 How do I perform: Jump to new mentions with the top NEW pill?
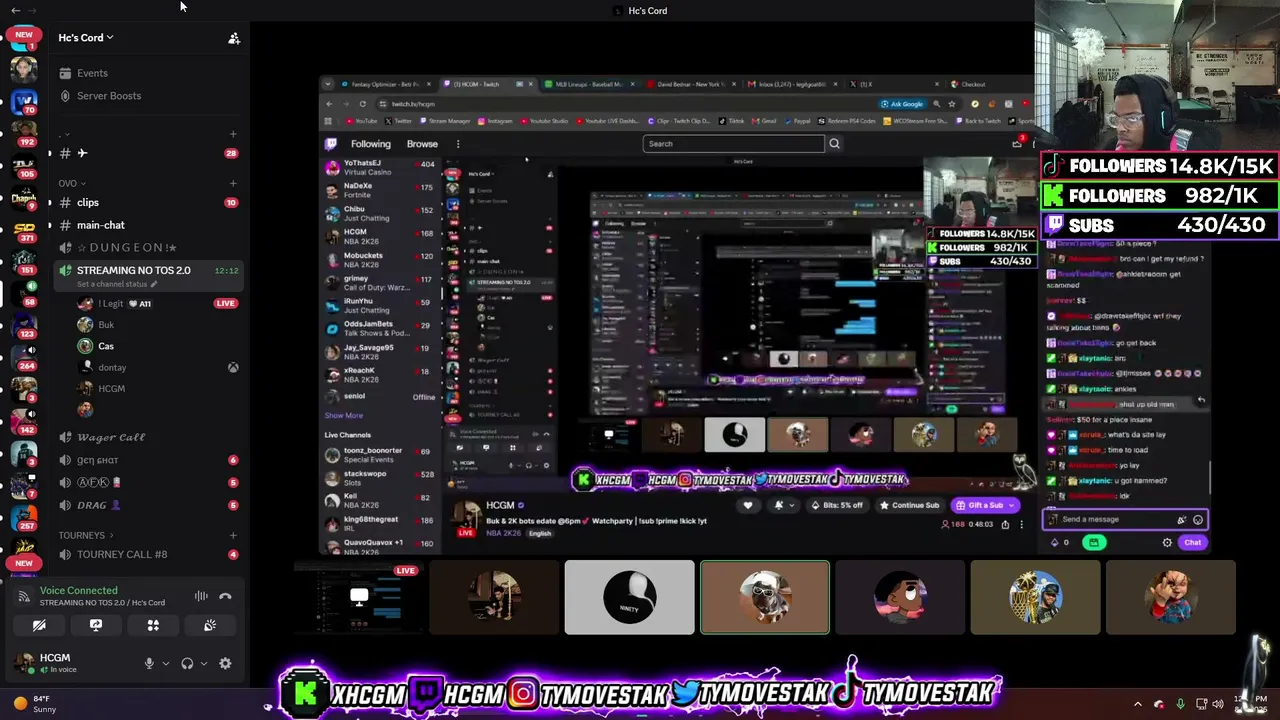pos(24,35)
